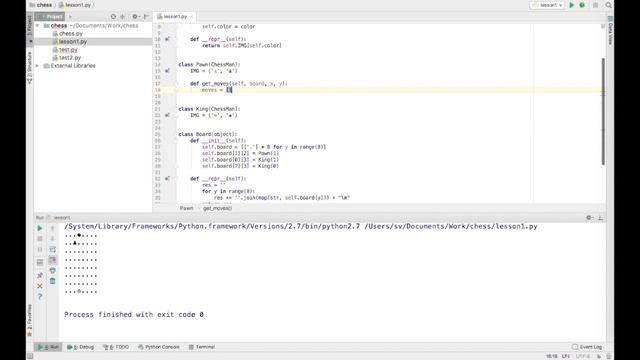Click gutter marker beside King IMG line

tap(167, 116)
